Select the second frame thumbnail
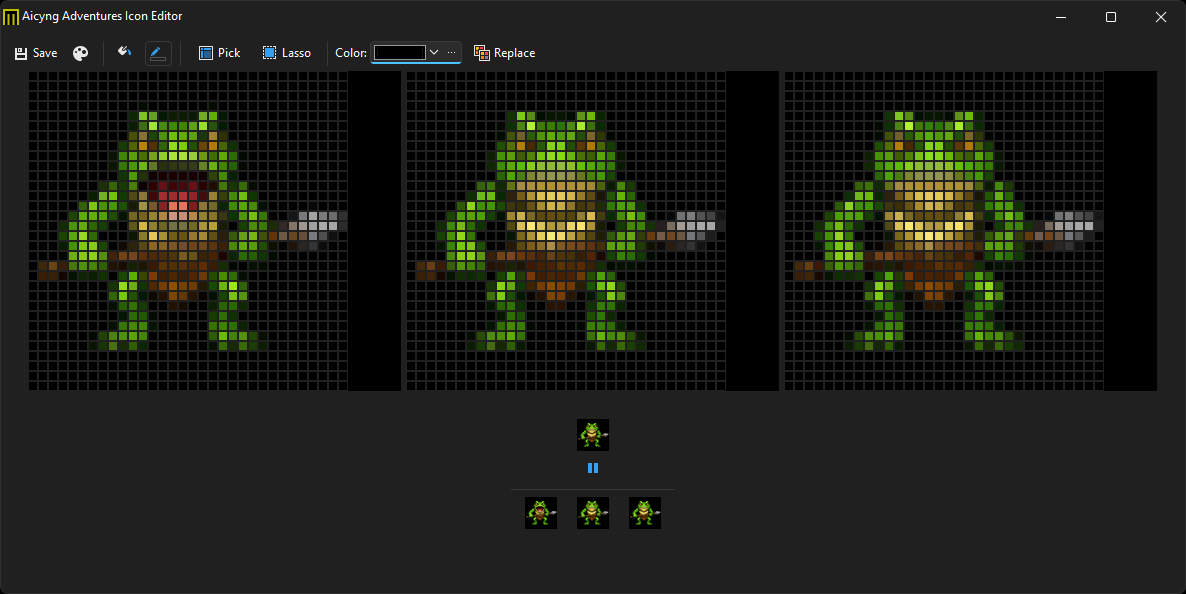The image size is (1186, 594). 593,513
